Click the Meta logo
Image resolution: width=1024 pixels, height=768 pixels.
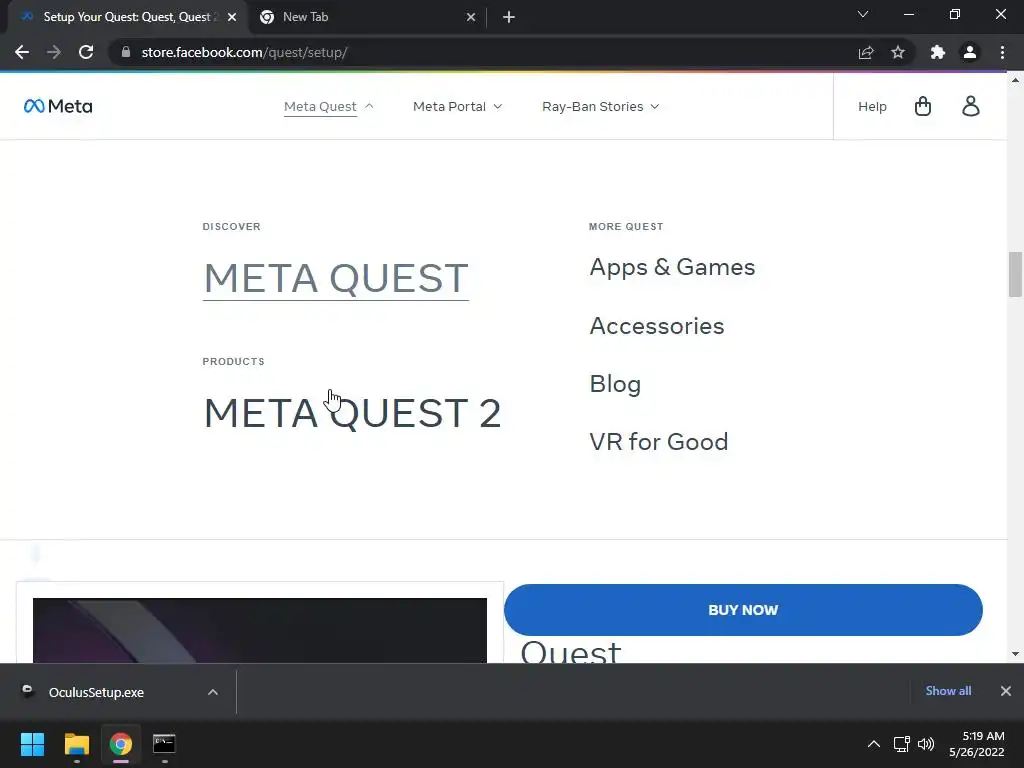point(58,106)
